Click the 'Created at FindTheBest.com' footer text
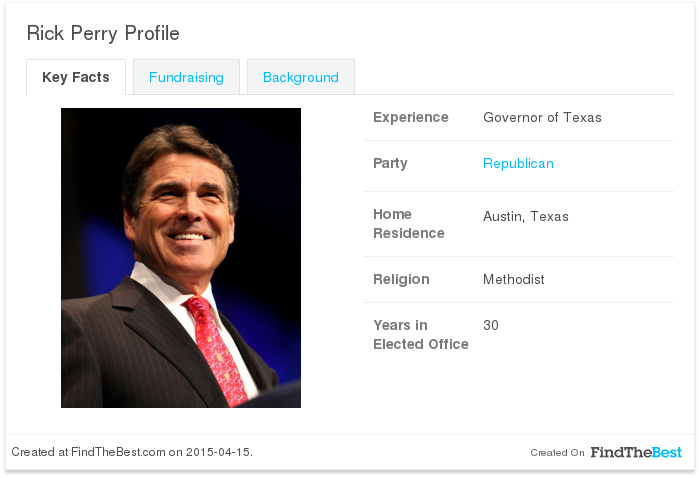 [x=132, y=452]
